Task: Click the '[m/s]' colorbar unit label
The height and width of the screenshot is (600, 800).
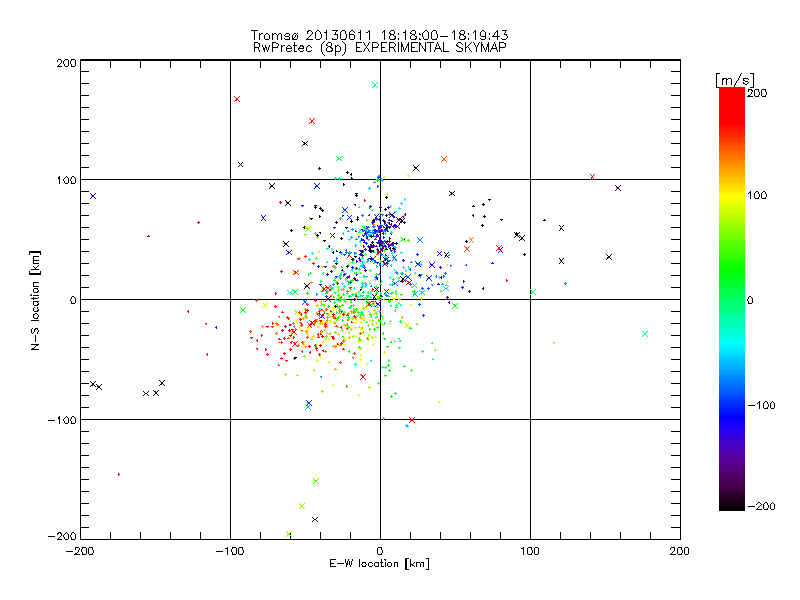Action: pos(735,81)
